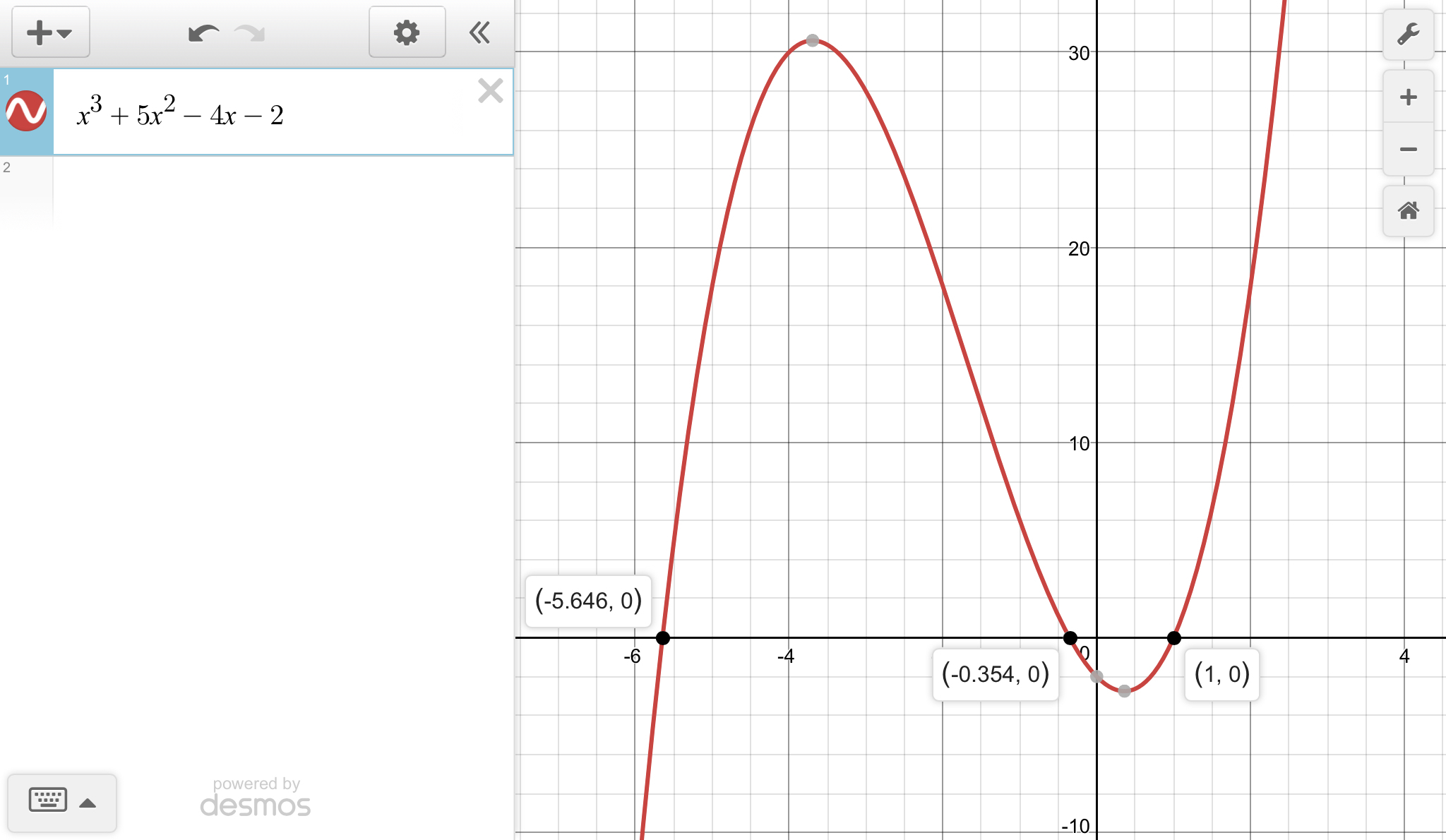Click the root point at (-5.646, 0)

click(662, 638)
